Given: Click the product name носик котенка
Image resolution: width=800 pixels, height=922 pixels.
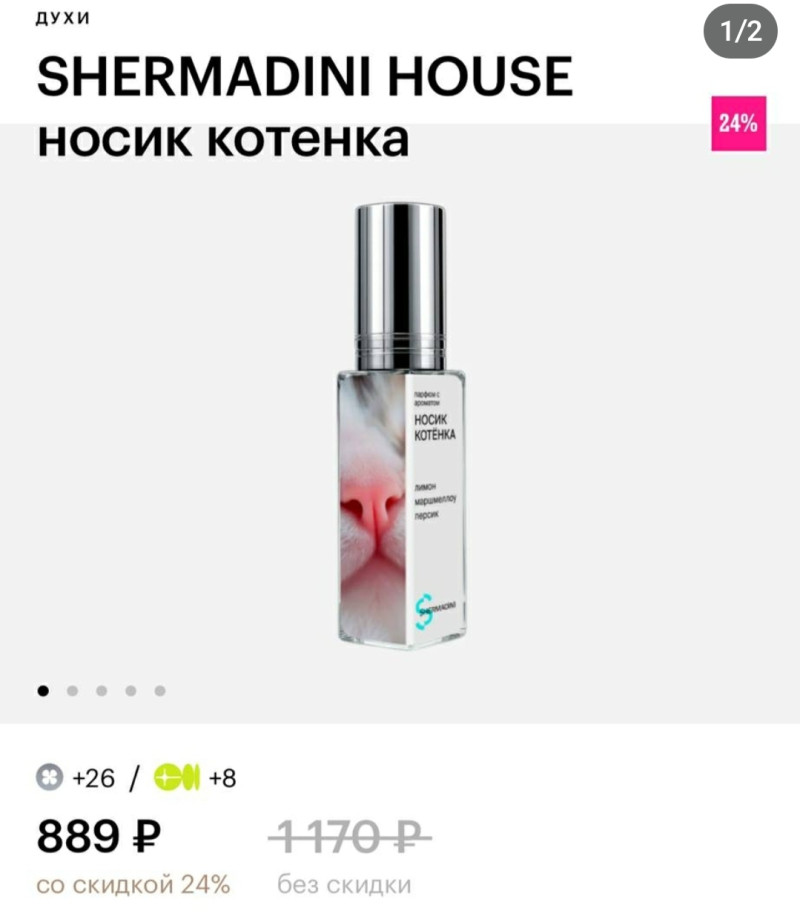Looking at the screenshot, I should pyautogui.click(x=223, y=140).
